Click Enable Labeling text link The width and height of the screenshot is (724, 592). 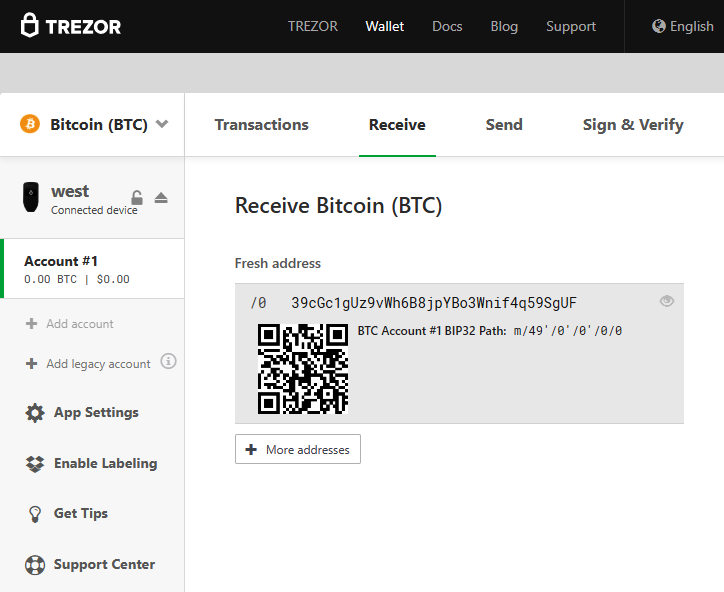[106, 463]
